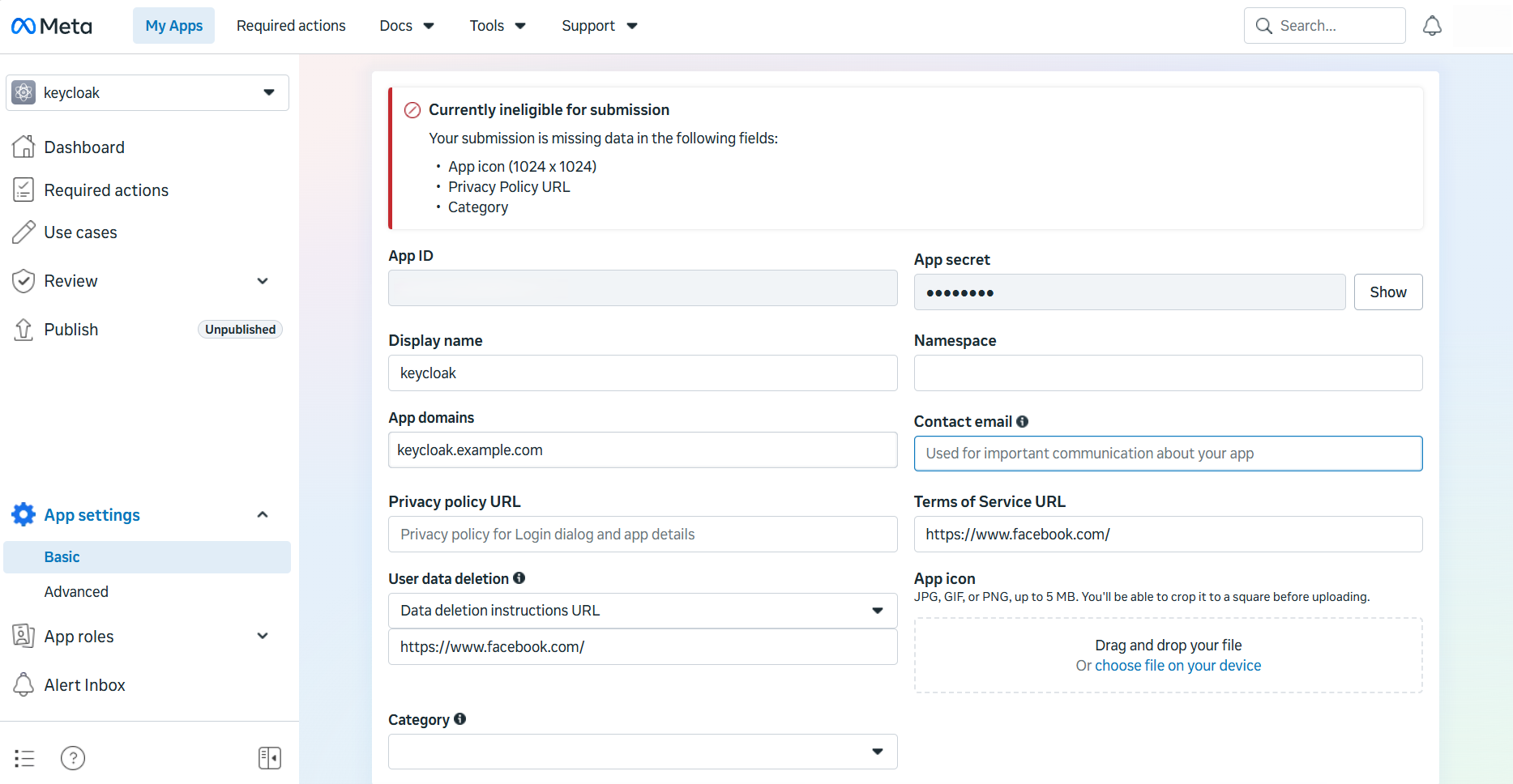Open the list icon at the sidebar bottom
Image resolution: width=1513 pixels, height=784 pixels.
point(24,758)
